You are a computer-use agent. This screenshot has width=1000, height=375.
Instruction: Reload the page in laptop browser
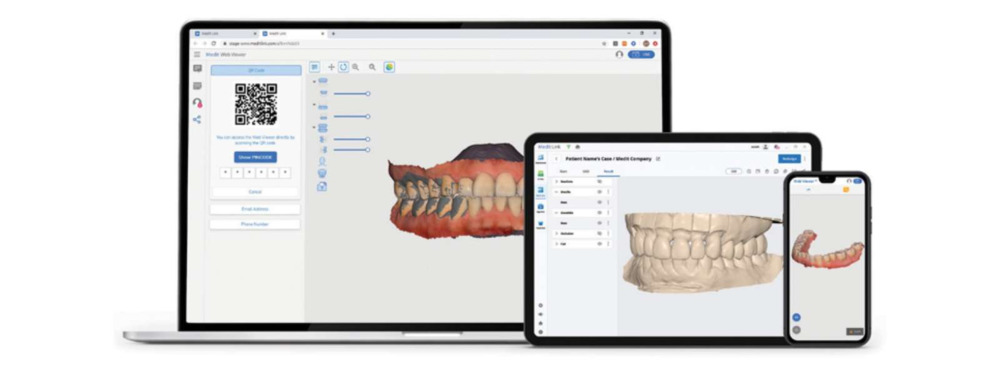[214, 43]
